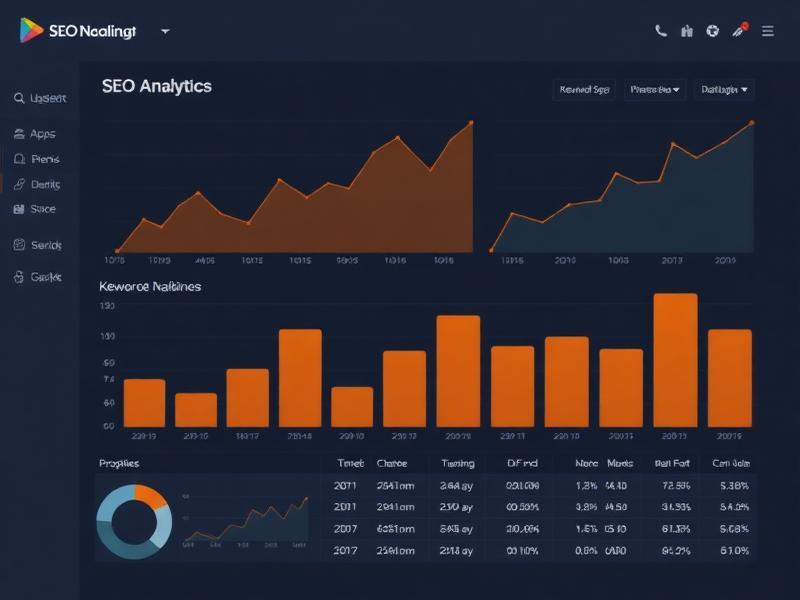
Task: Click the solid filled square sidebar icon
Action: [x=19, y=209]
